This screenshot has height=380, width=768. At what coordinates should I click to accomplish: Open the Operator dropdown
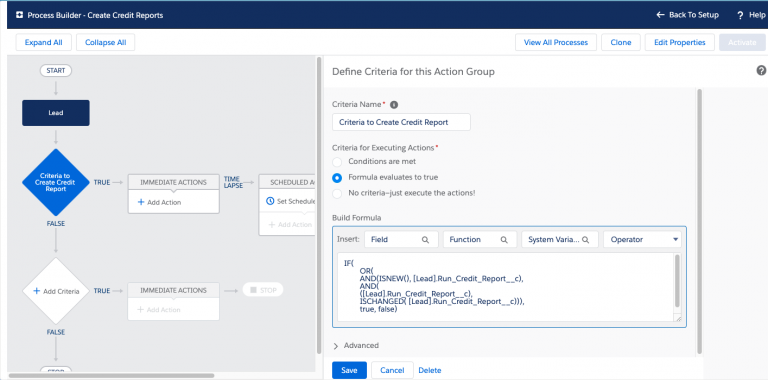(643, 239)
